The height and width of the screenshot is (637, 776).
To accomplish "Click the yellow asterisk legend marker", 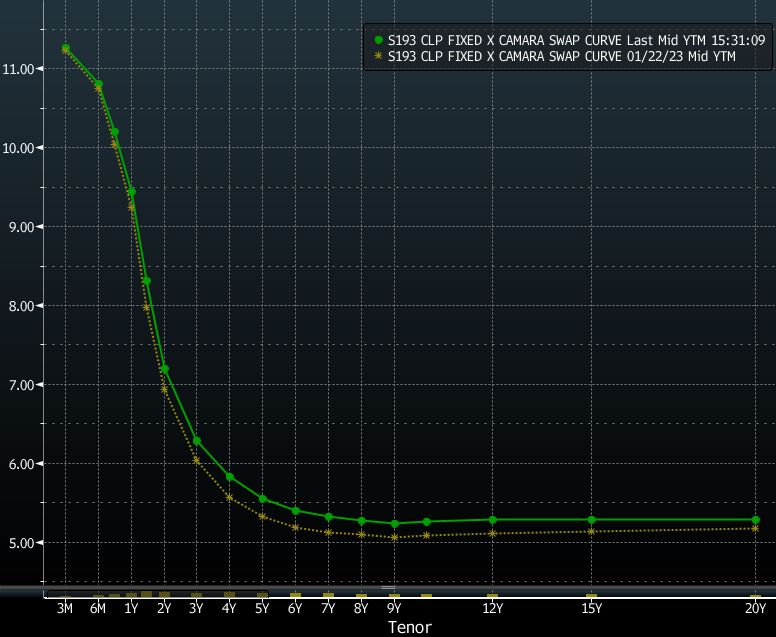I will pyautogui.click(x=379, y=57).
